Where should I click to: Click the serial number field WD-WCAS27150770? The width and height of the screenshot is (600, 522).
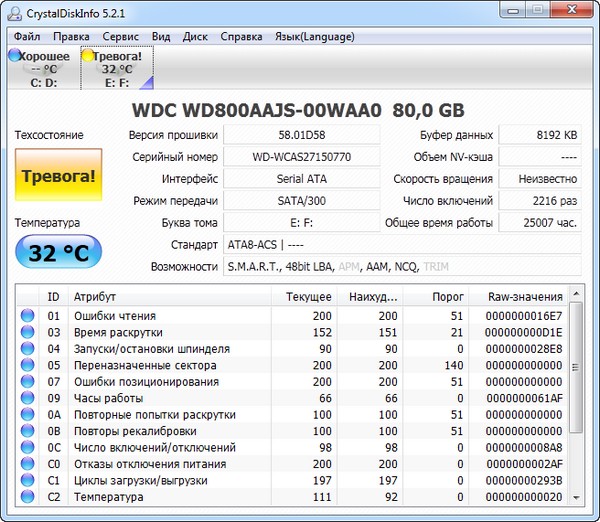302,157
